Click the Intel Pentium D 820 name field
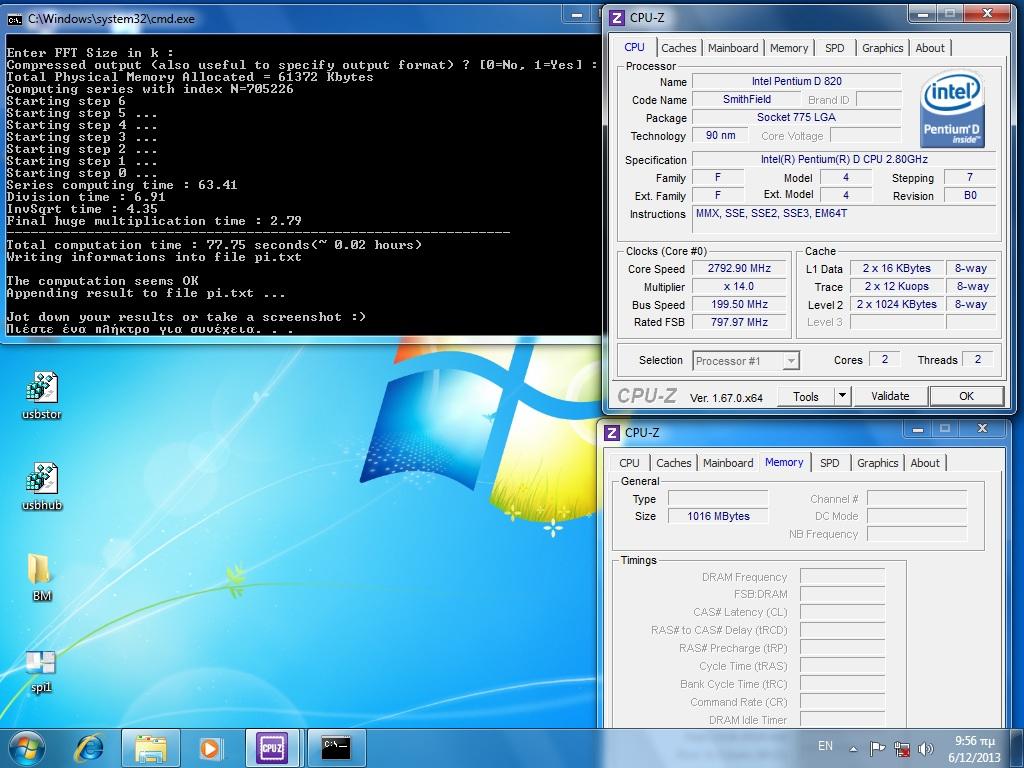Screen dimensions: 1024x768 pyautogui.click(x=797, y=82)
